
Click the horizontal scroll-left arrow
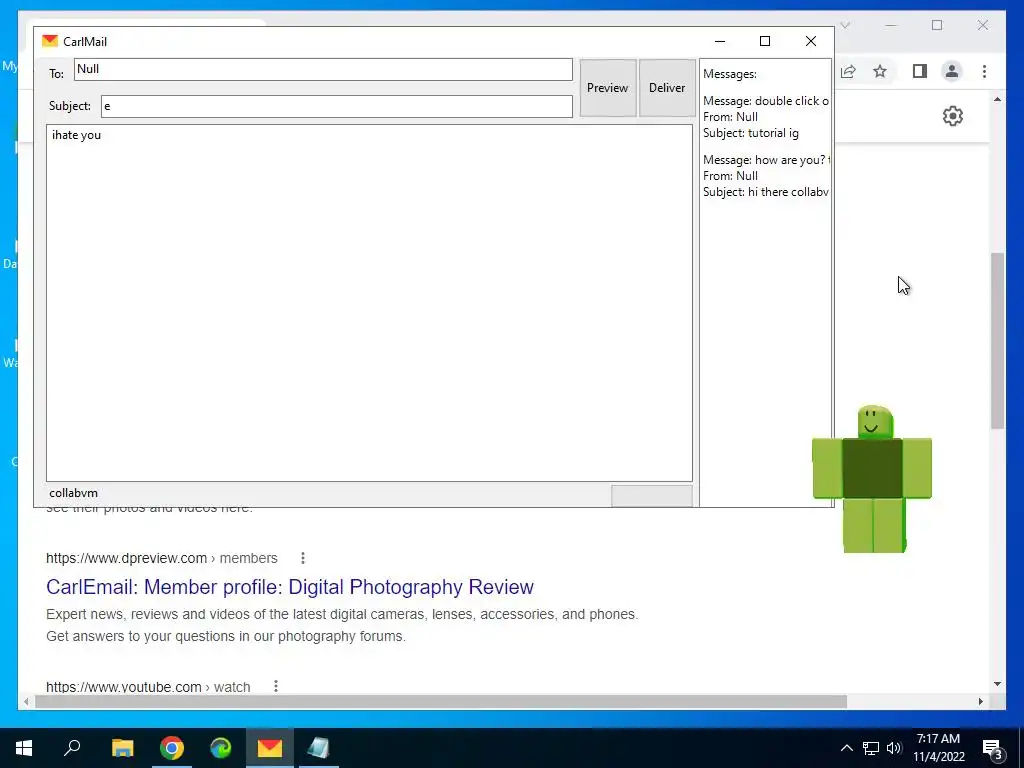(x=25, y=701)
